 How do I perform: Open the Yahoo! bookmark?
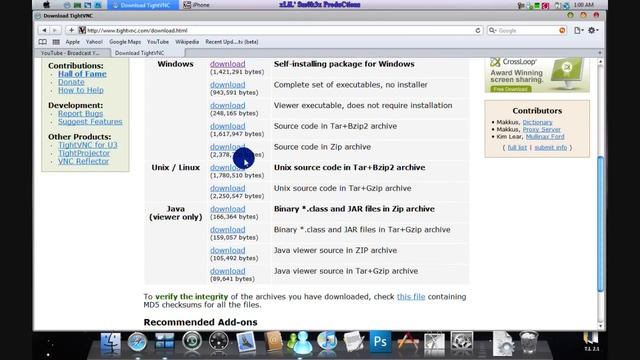(94, 42)
